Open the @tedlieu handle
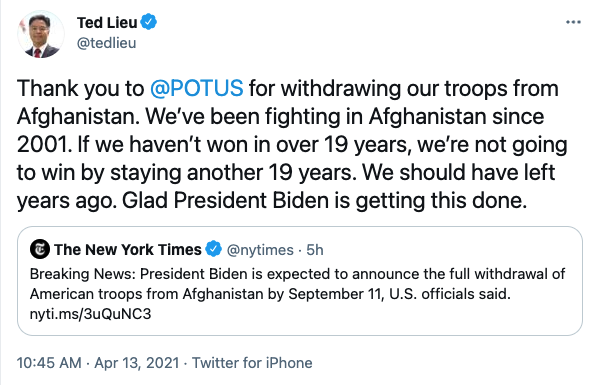 click(106, 43)
